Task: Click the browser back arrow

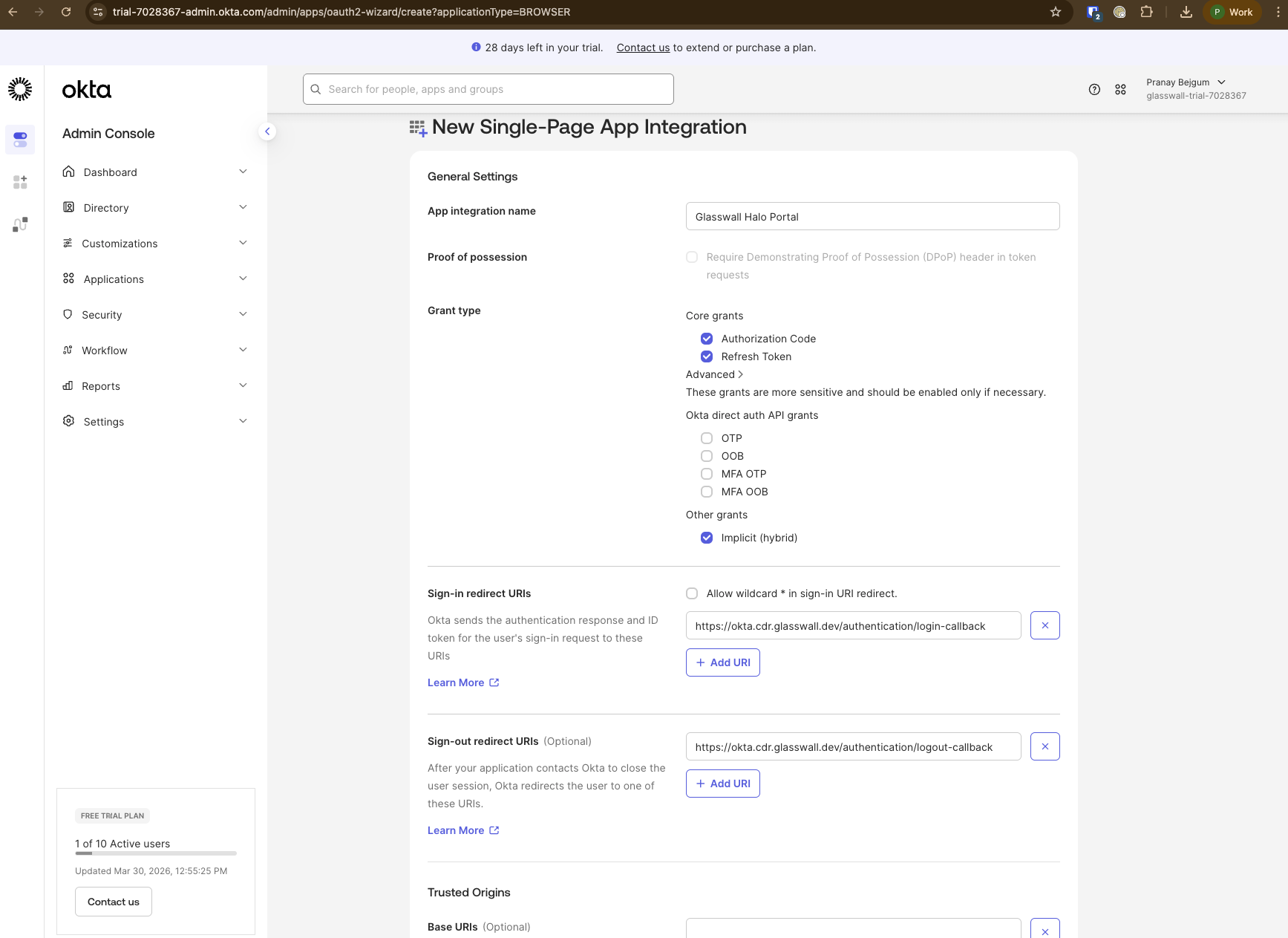Action: (13, 12)
